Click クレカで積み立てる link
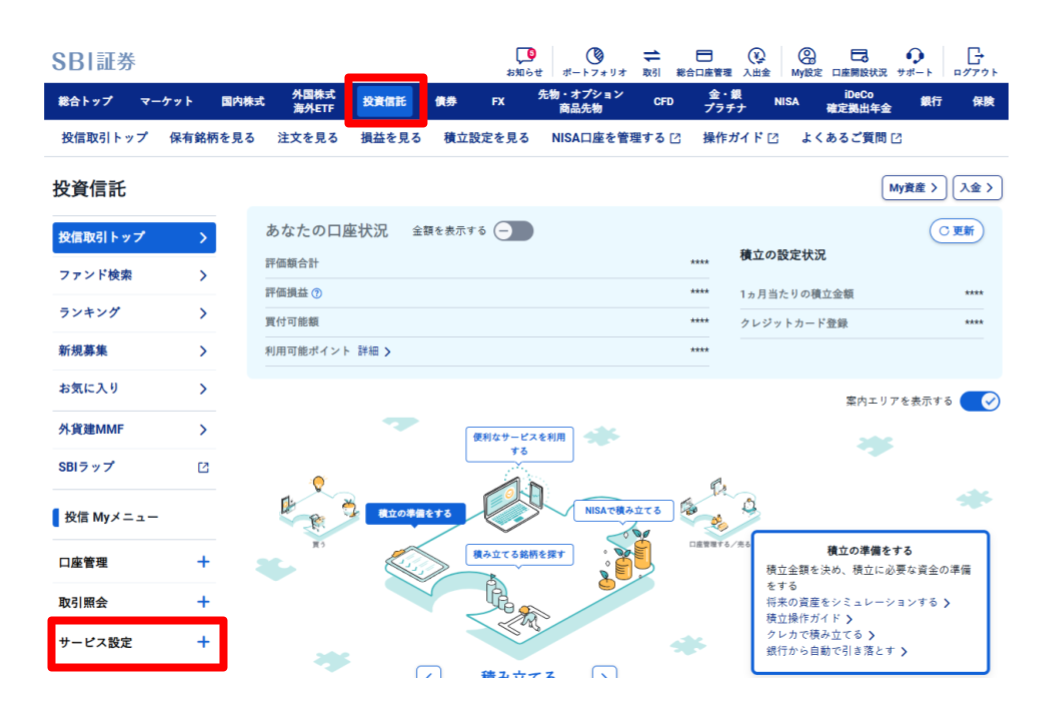 pyautogui.click(x=820, y=634)
